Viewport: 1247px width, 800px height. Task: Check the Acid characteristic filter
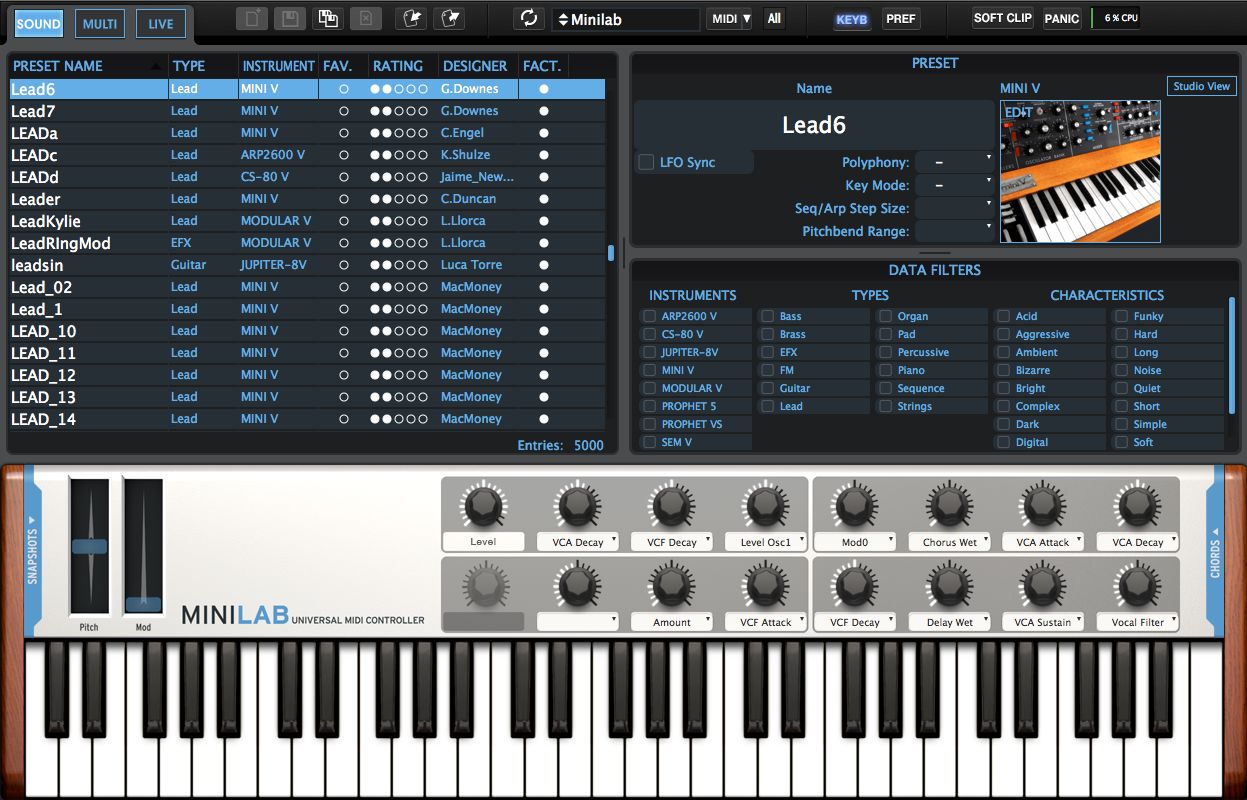(1003, 316)
